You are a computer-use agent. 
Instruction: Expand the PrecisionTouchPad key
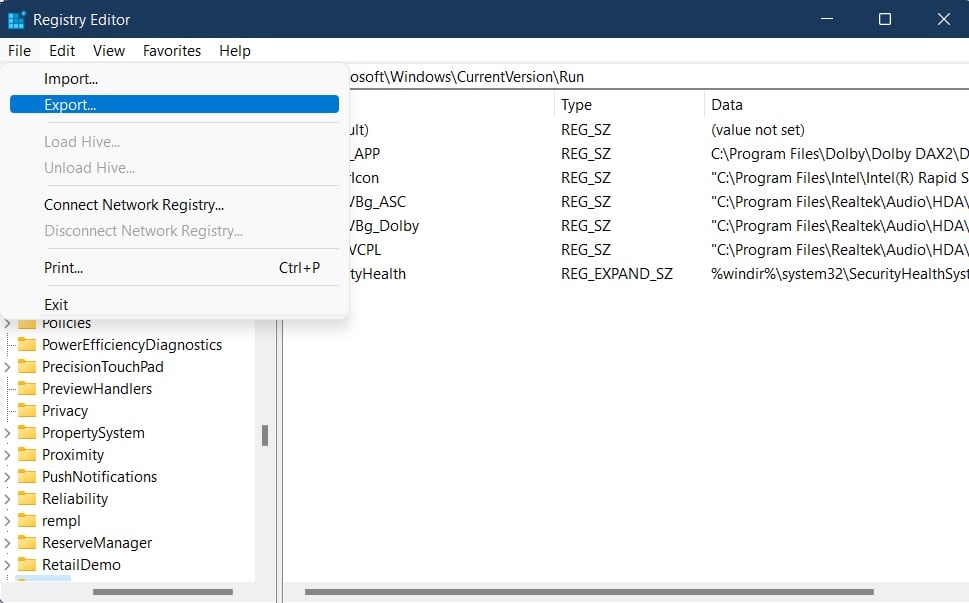7,367
